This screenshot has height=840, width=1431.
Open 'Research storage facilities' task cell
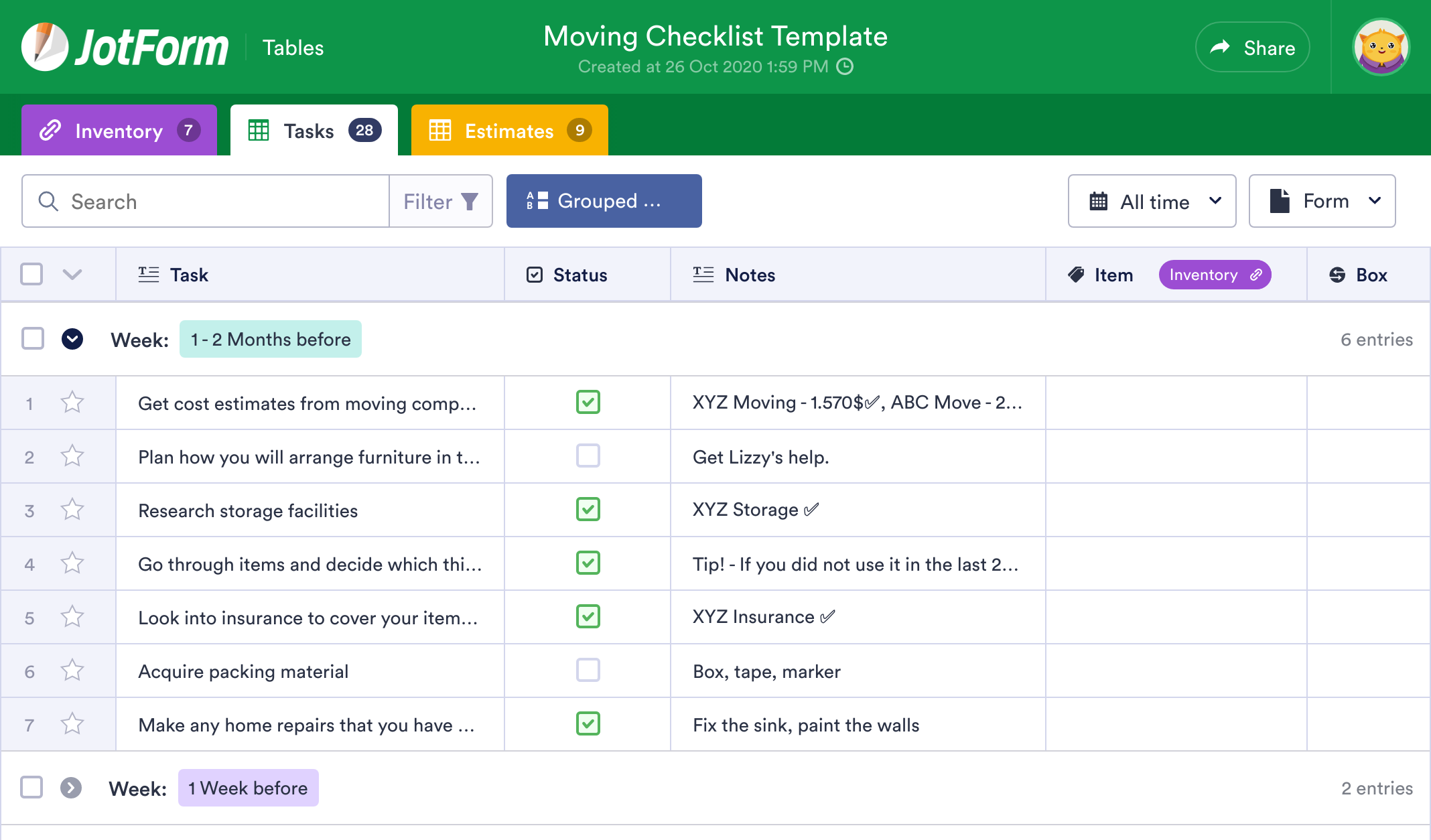pos(310,510)
